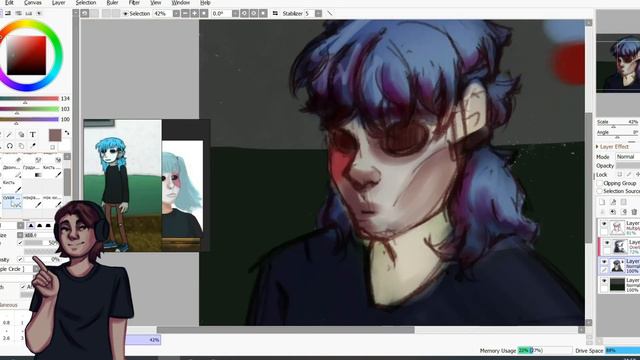This screenshot has width=640, height=360.
Task: Toggle the density pressure checkbox
Action: [x=20, y=259]
